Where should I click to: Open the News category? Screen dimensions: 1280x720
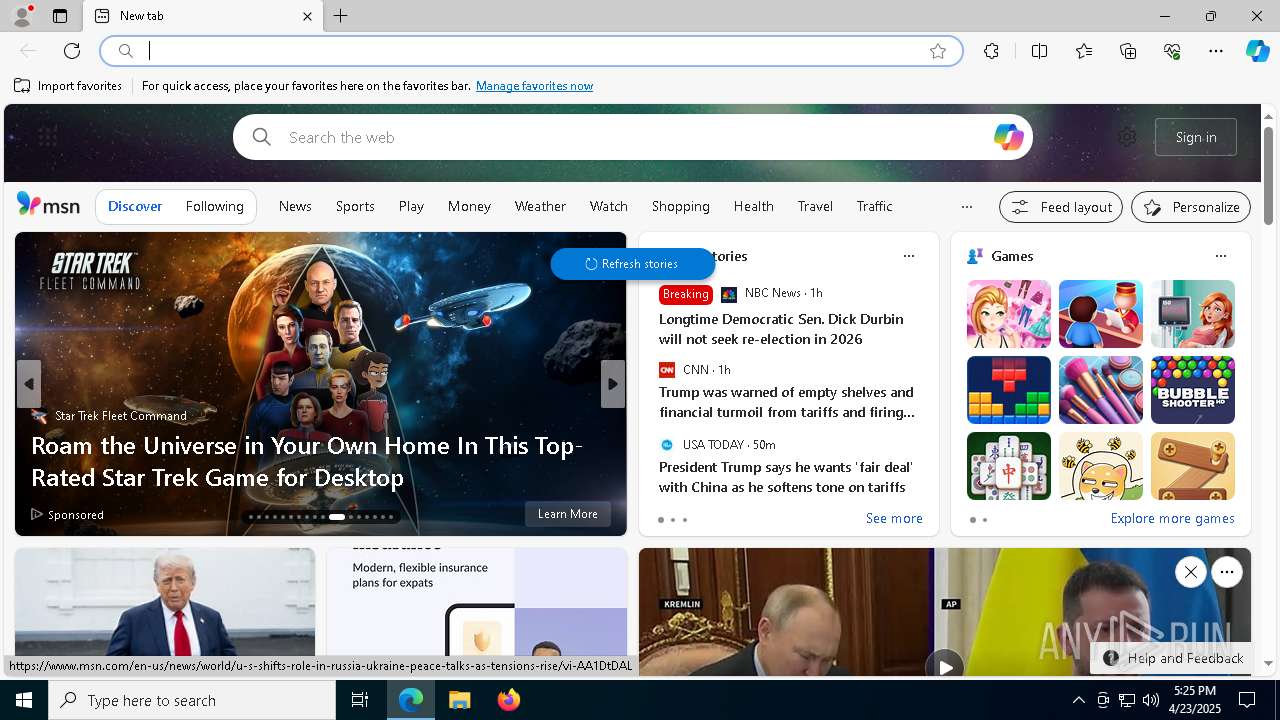295,206
